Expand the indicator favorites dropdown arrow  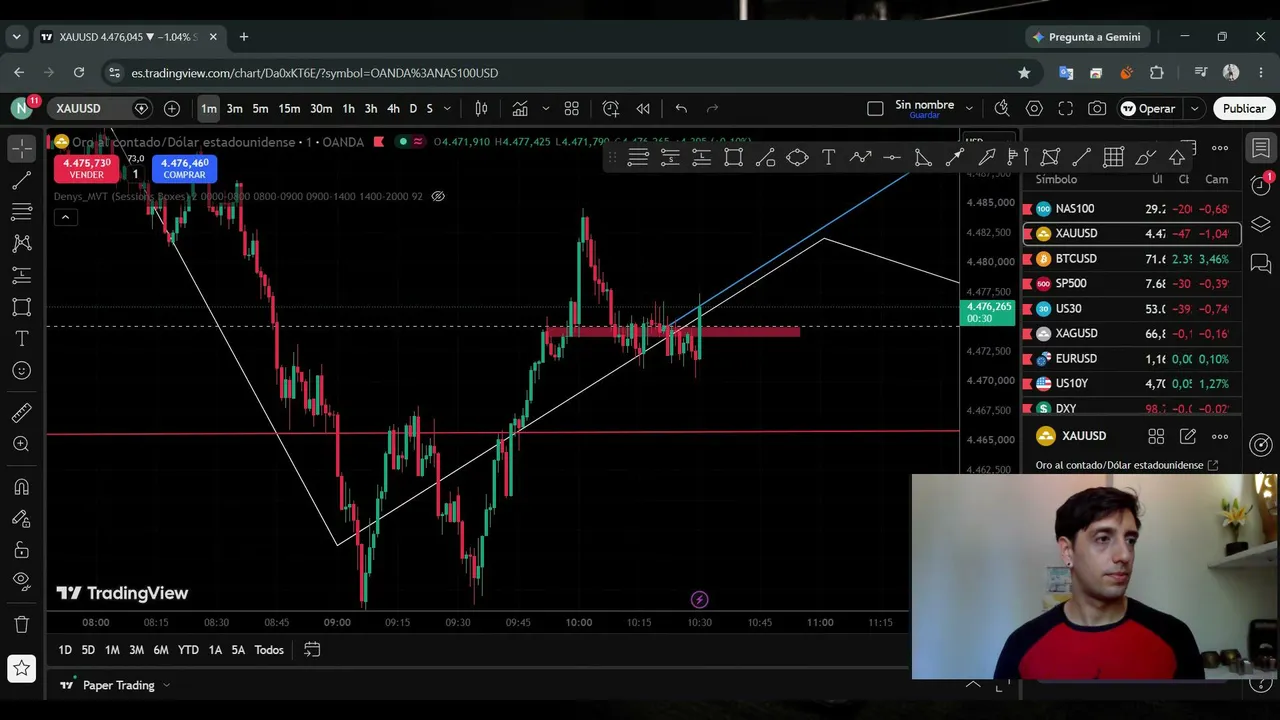545,108
